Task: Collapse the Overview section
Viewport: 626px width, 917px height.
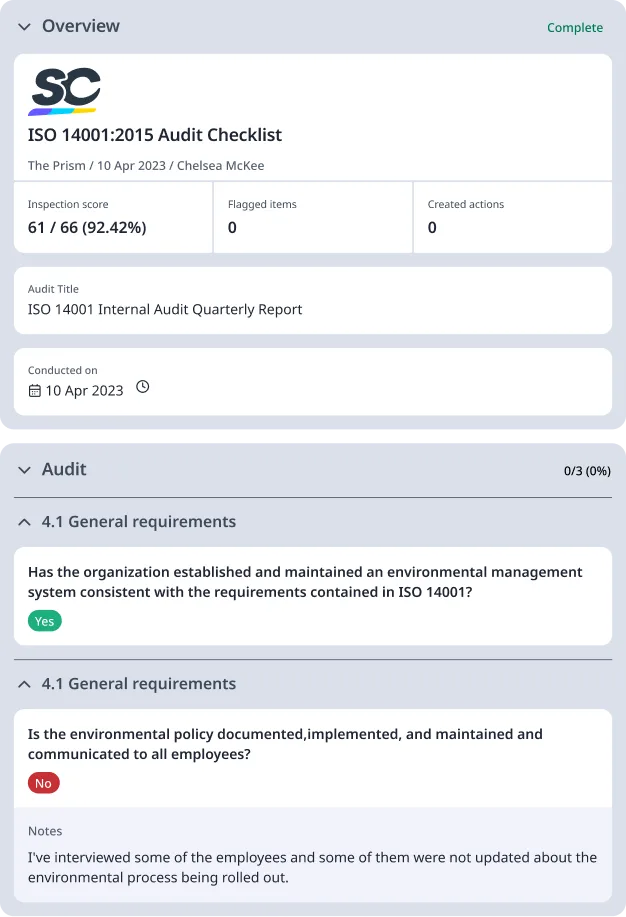Action: click(x=24, y=27)
